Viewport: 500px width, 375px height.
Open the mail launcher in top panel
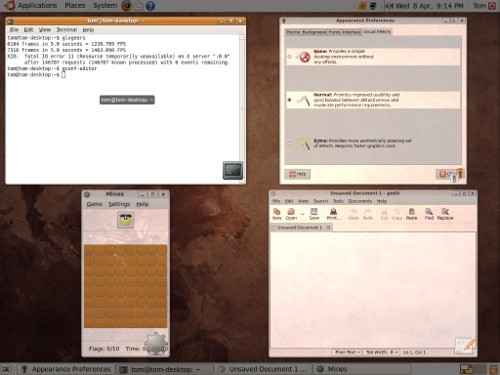point(139,5)
